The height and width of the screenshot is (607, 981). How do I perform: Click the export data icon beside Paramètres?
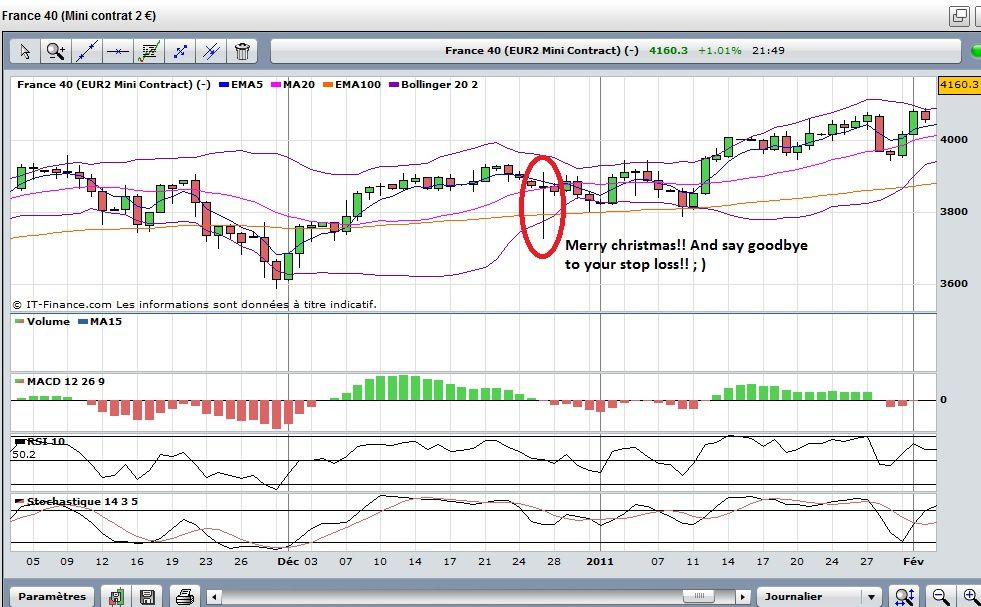click(x=116, y=596)
